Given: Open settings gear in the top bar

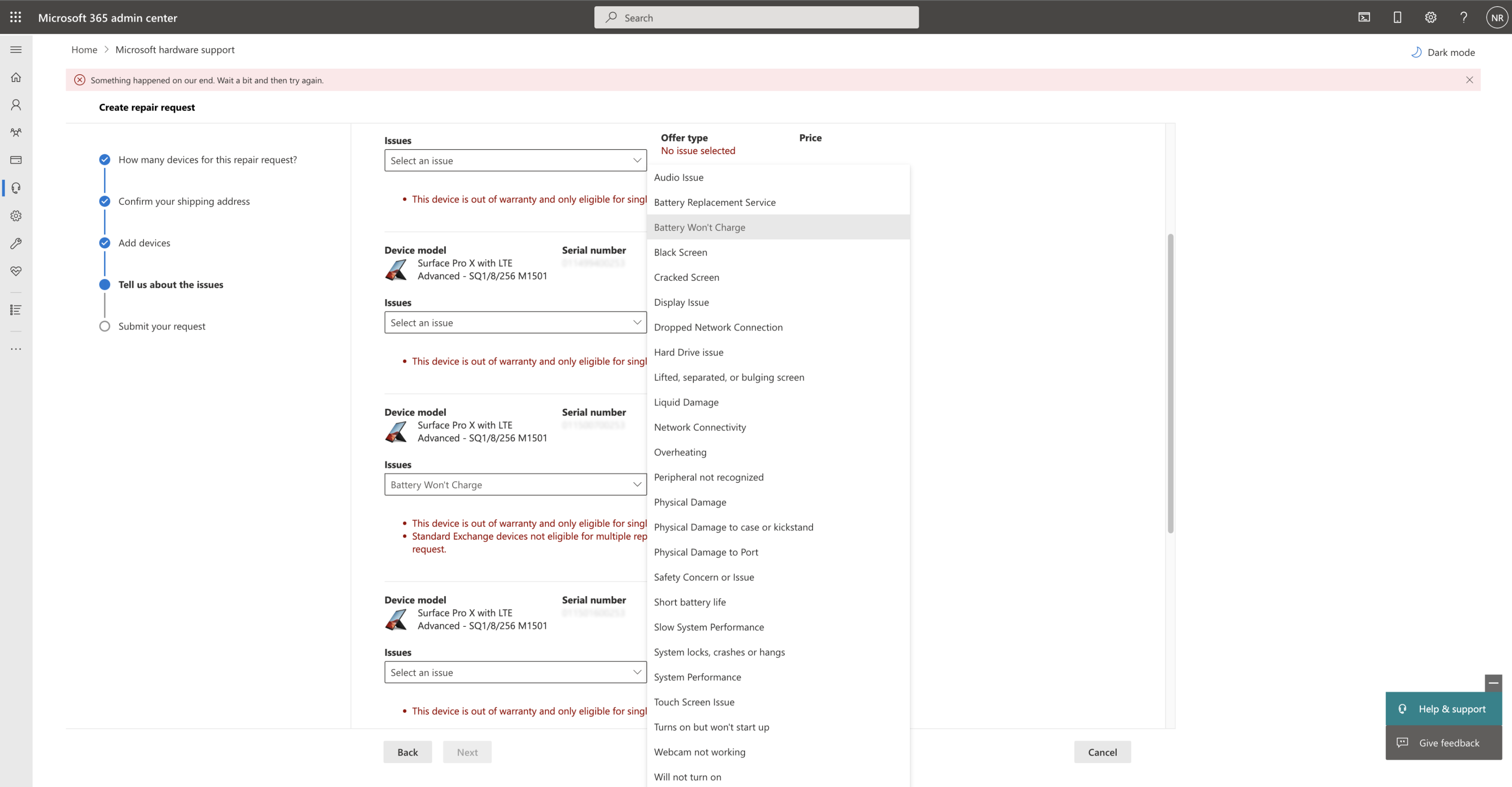Looking at the screenshot, I should click(x=1430, y=17).
